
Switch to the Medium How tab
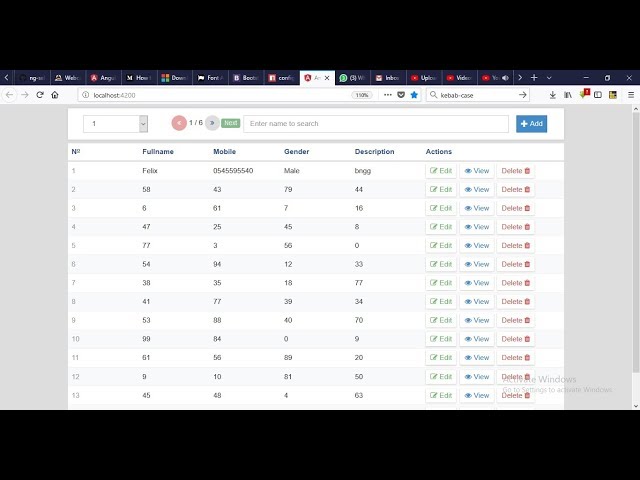click(139, 78)
